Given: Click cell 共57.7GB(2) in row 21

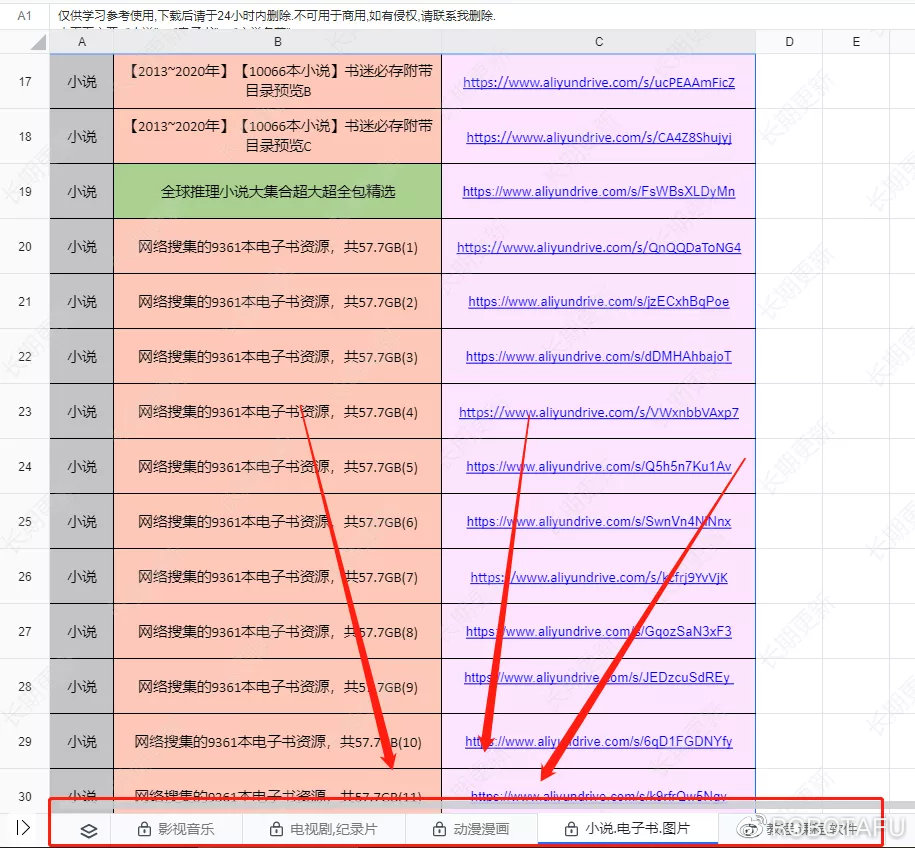Looking at the screenshot, I should tap(278, 302).
